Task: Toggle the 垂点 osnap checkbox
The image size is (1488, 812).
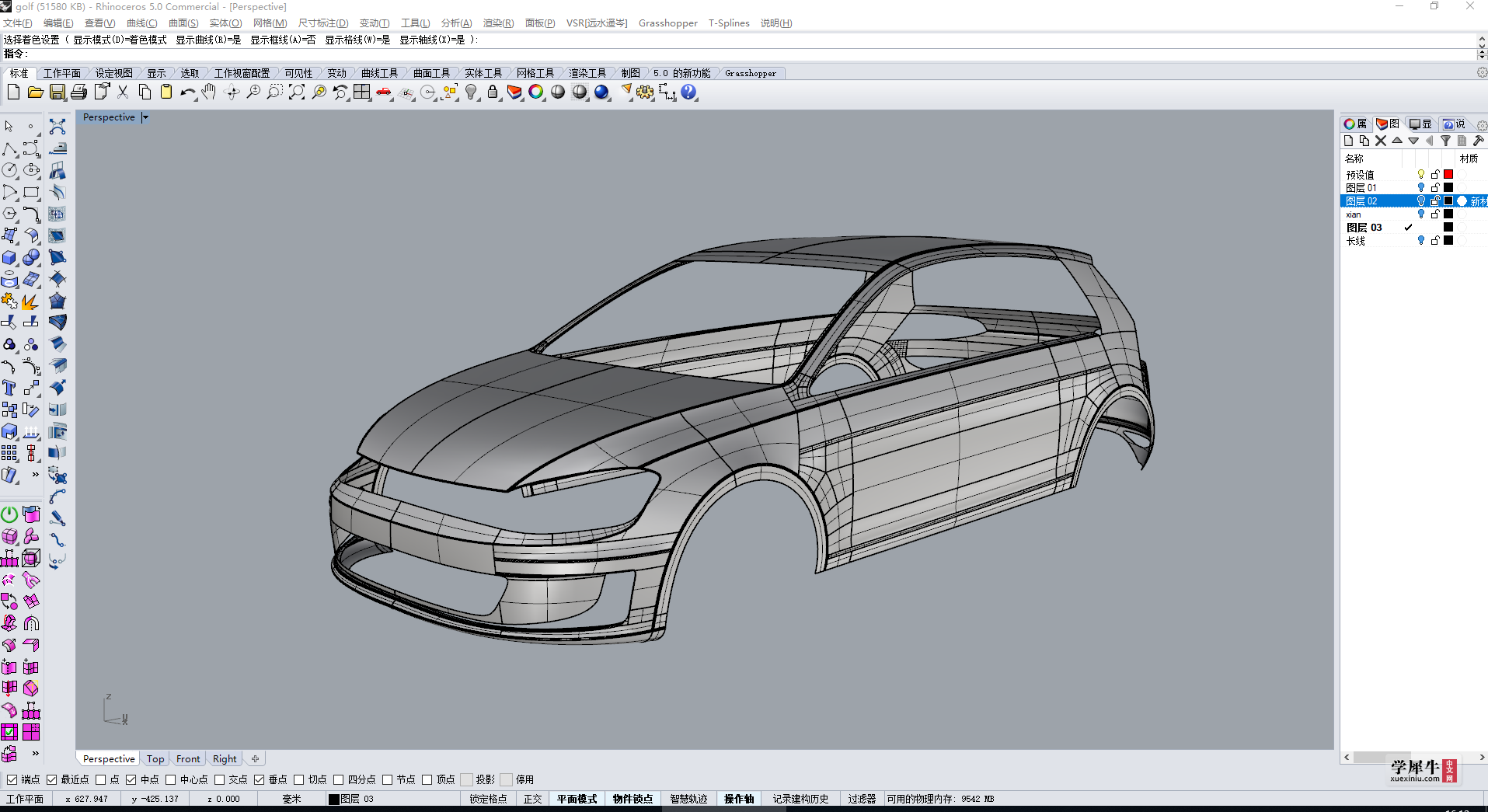Action: click(260, 779)
